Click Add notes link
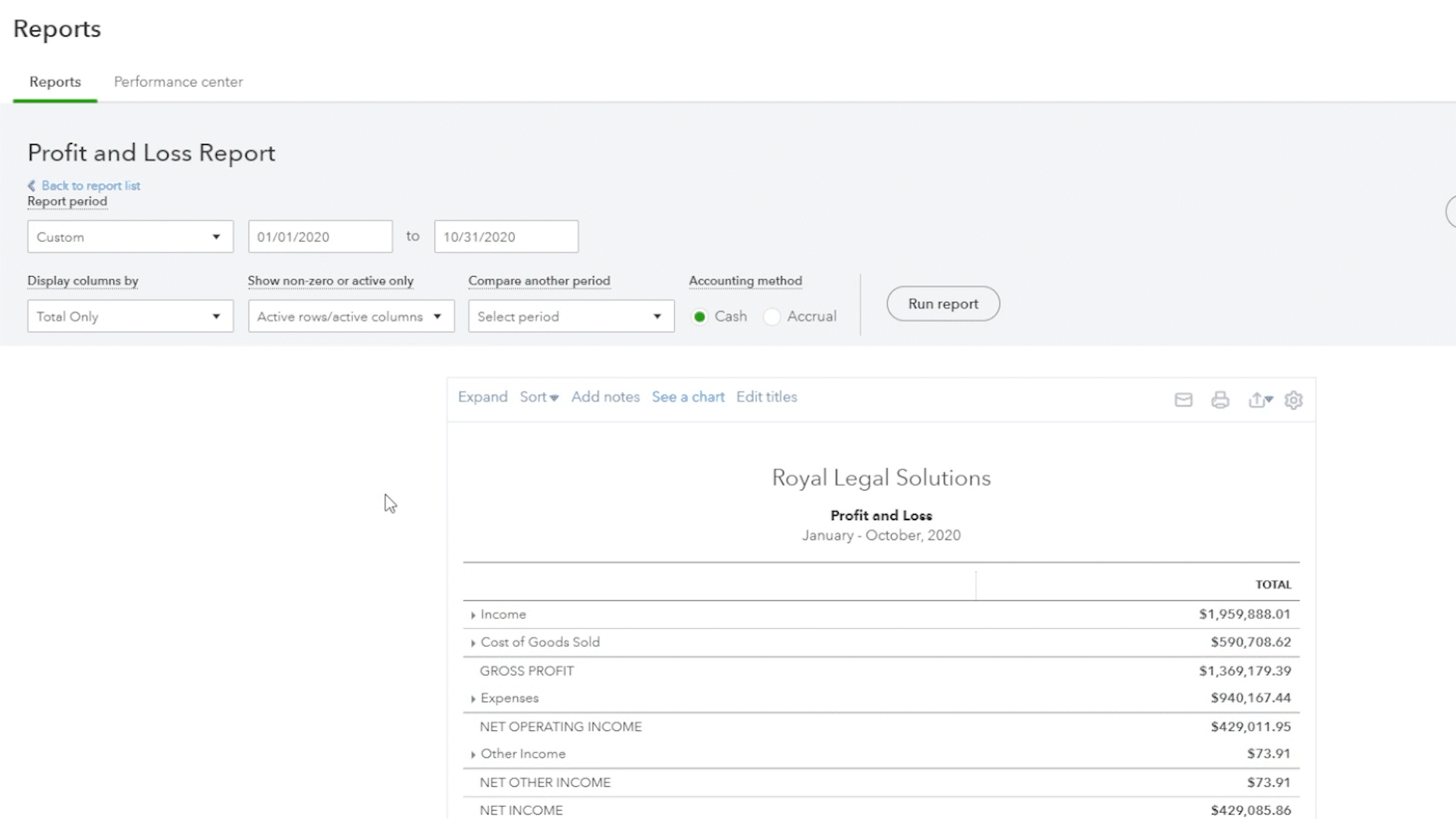Screen dimensions: 1456x819 click(605, 397)
